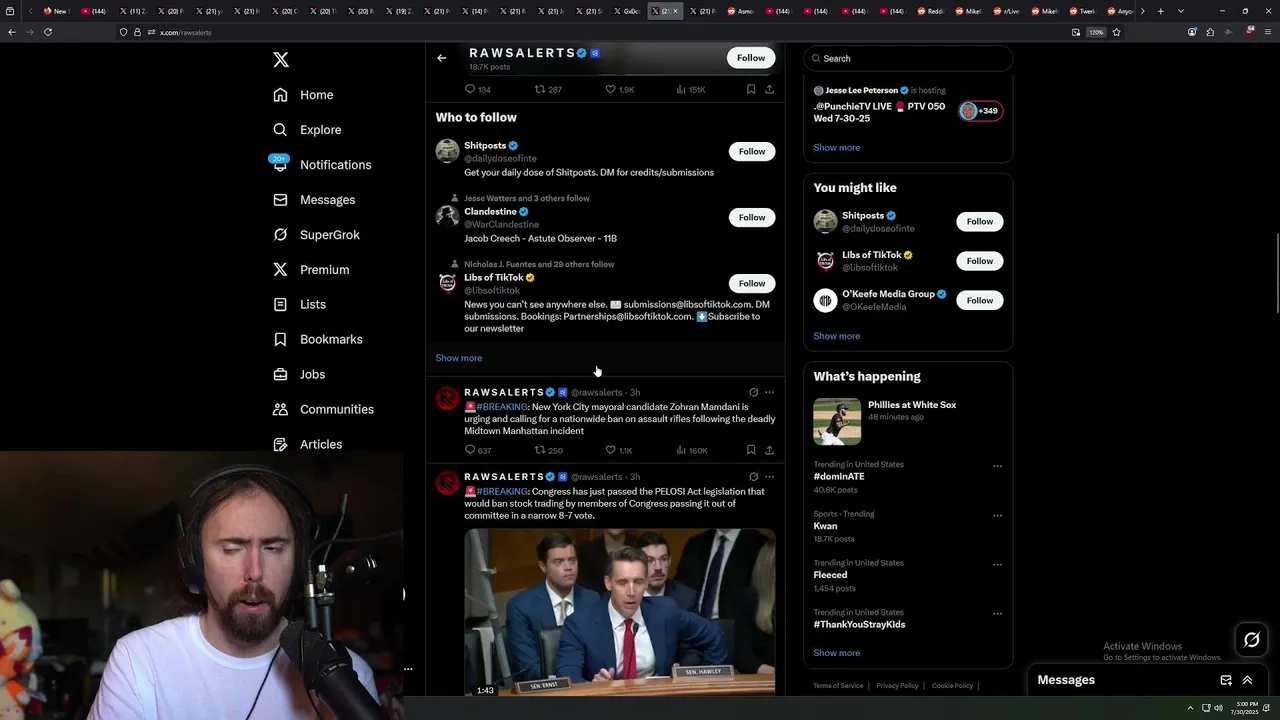Reply icon on the top partially shown post
Image resolution: width=1280 pixels, height=720 pixels.
click(470, 89)
